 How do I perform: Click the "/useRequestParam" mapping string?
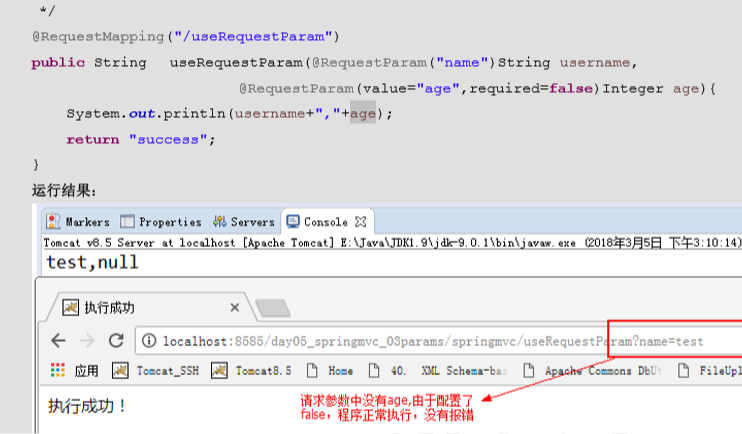(x=256, y=36)
